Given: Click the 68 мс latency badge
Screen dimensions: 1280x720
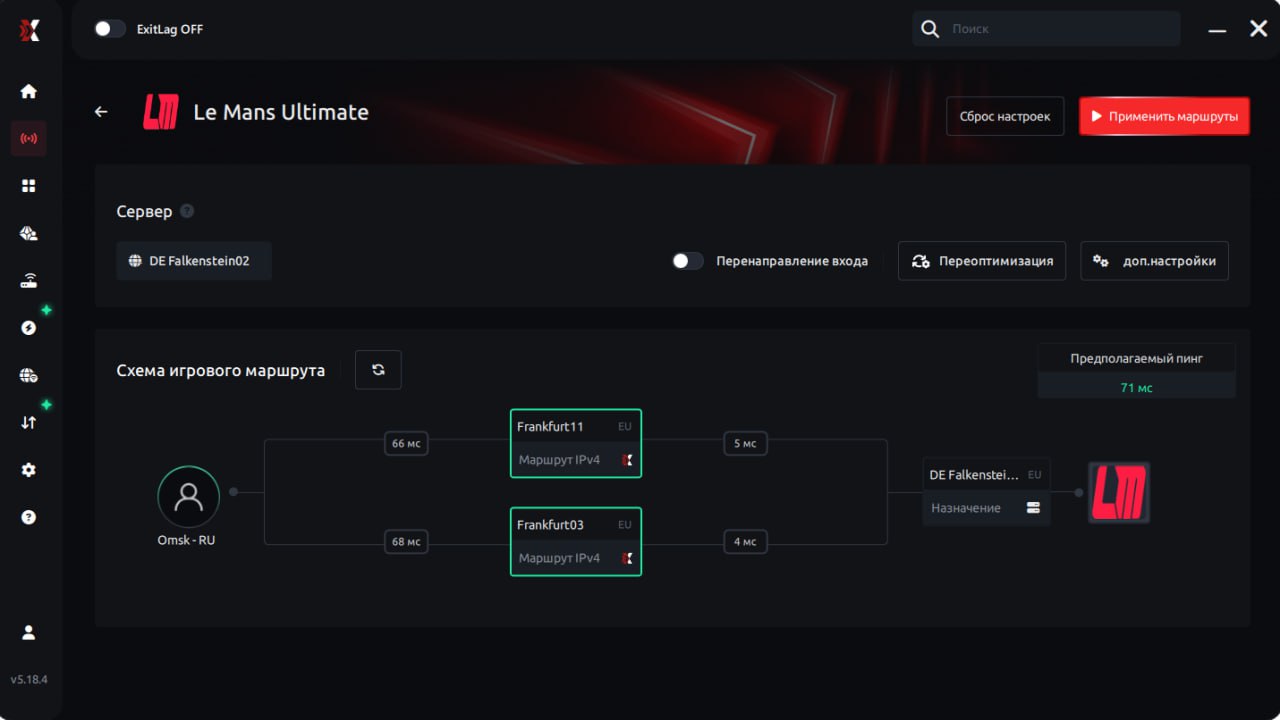Looking at the screenshot, I should click(406, 541).
